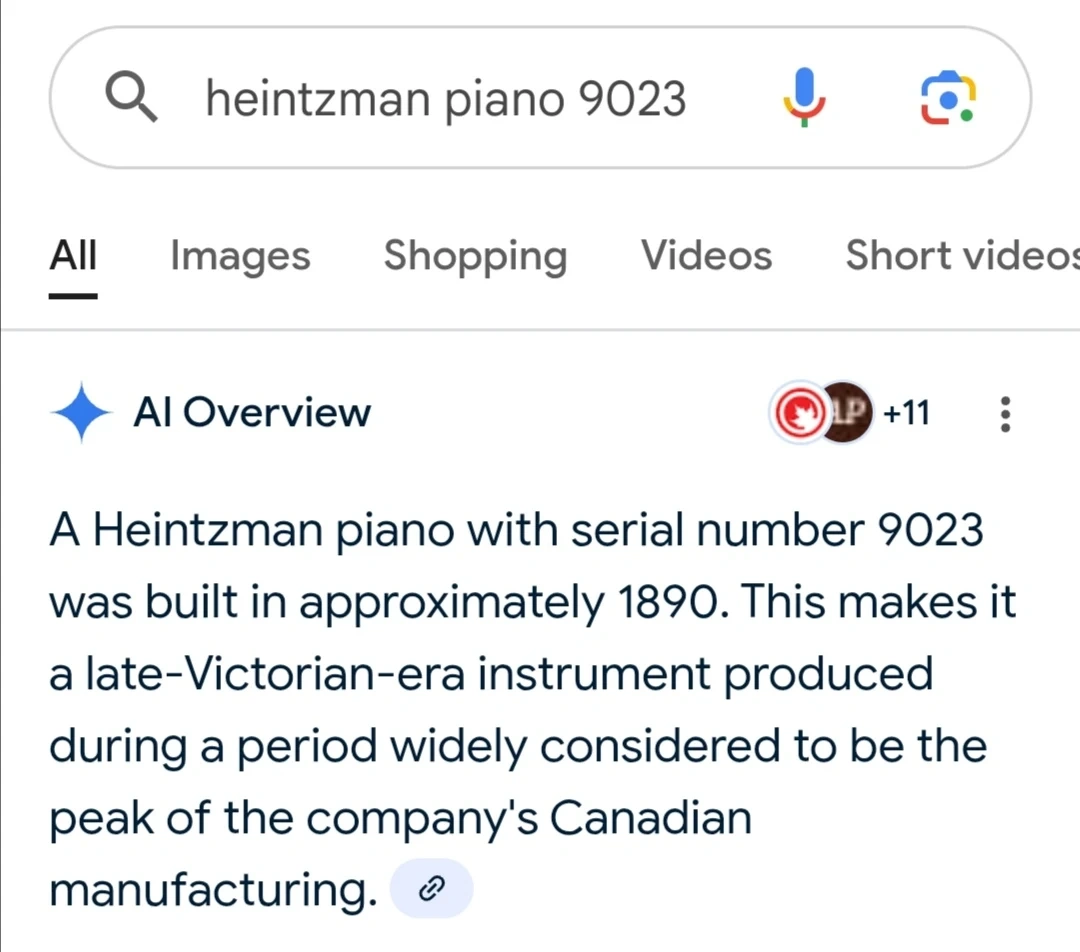This screenshot has width=1080, height=952.
Task: Open Google Lens camera search
Action: pos(947,98)
